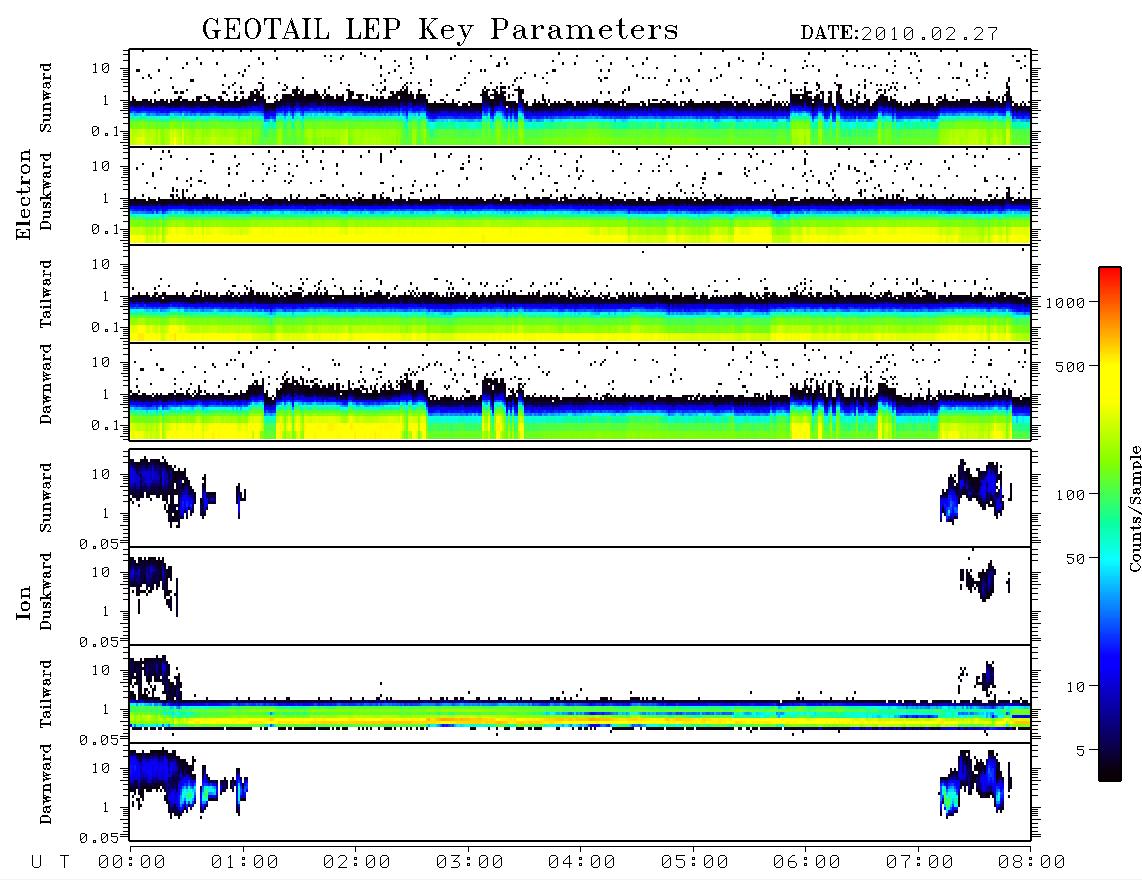The image size is (1142, 880).
Task: Click the Ion Dawnward panel label
Action: pyautogui.click(x=46, y=784)
